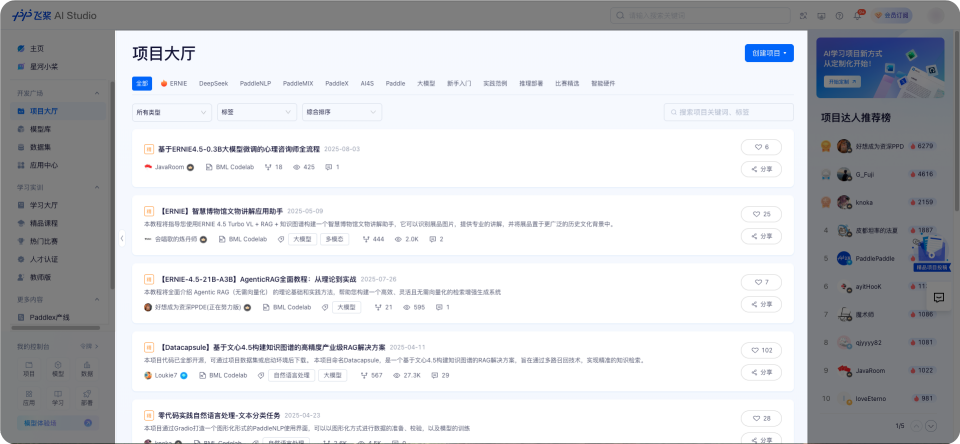Collapse the 更多内容 section
Viewport: 960px width, 444px height.
pyautogui.click(x=97, y=299)
